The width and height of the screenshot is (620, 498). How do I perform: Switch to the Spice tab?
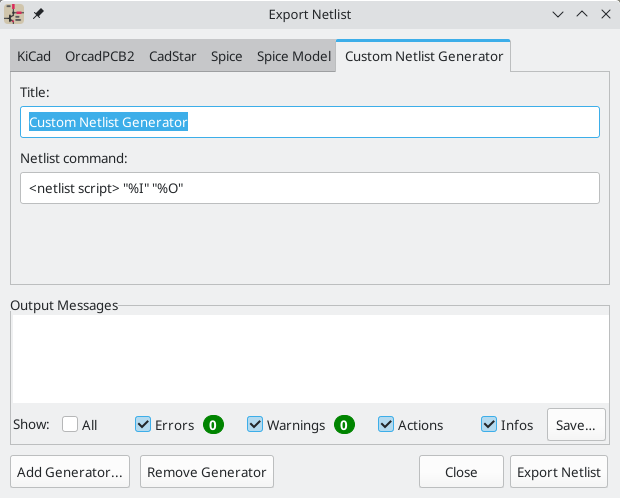226,57
